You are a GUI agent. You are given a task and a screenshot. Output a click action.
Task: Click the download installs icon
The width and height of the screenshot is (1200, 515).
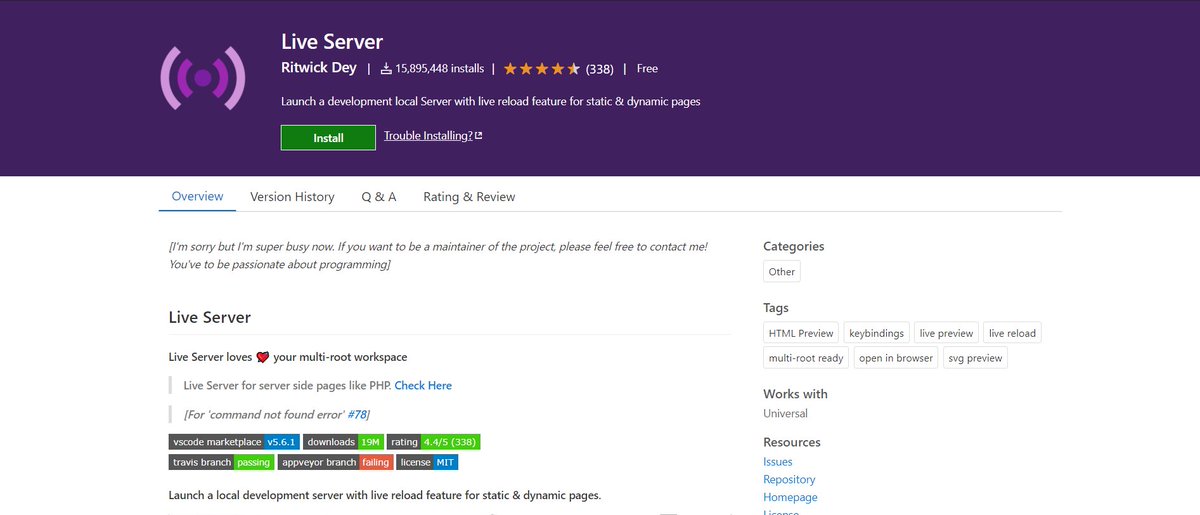[x=386, y=69]
